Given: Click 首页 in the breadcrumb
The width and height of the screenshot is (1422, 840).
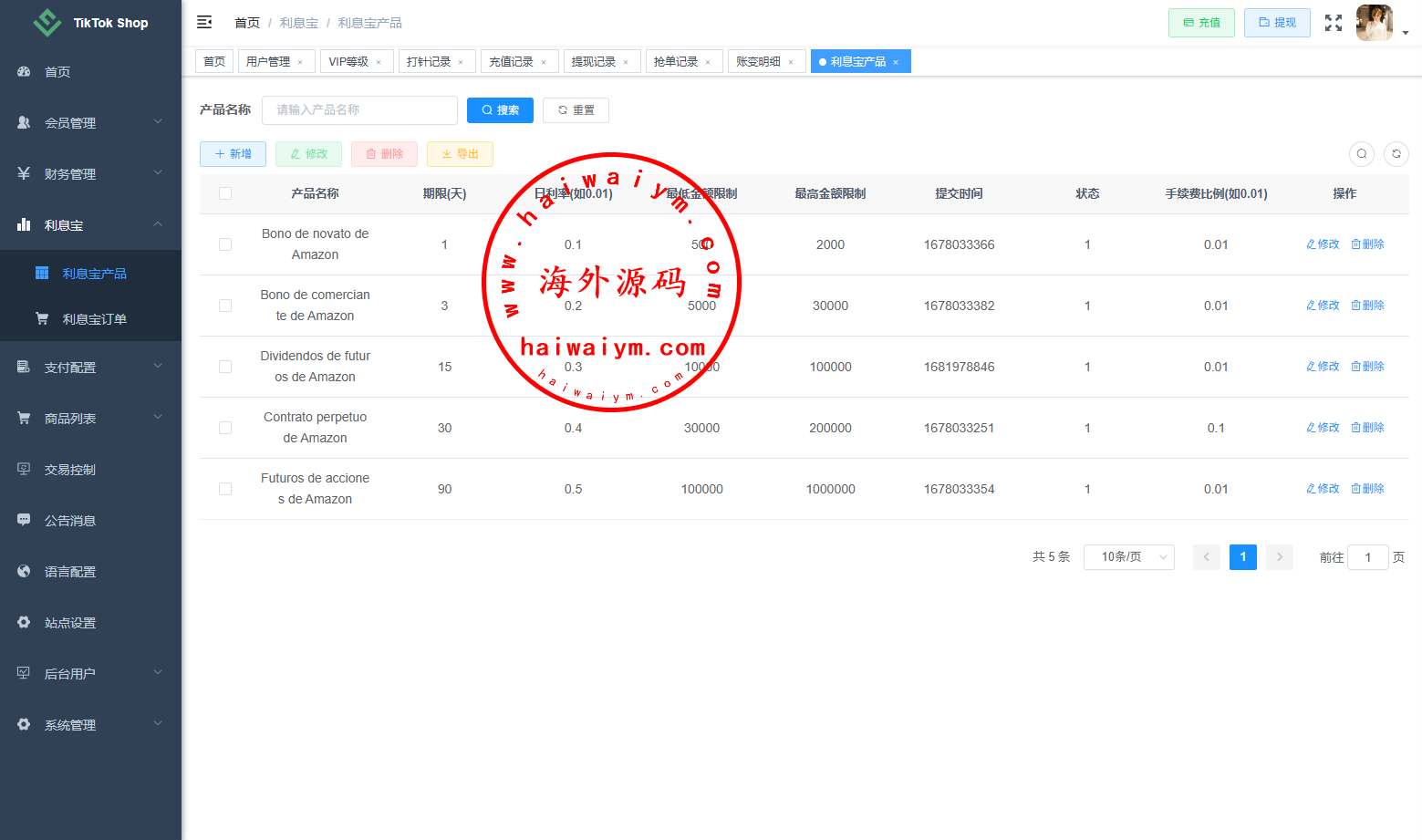Looking at the screenshot, I should (247, 23).
